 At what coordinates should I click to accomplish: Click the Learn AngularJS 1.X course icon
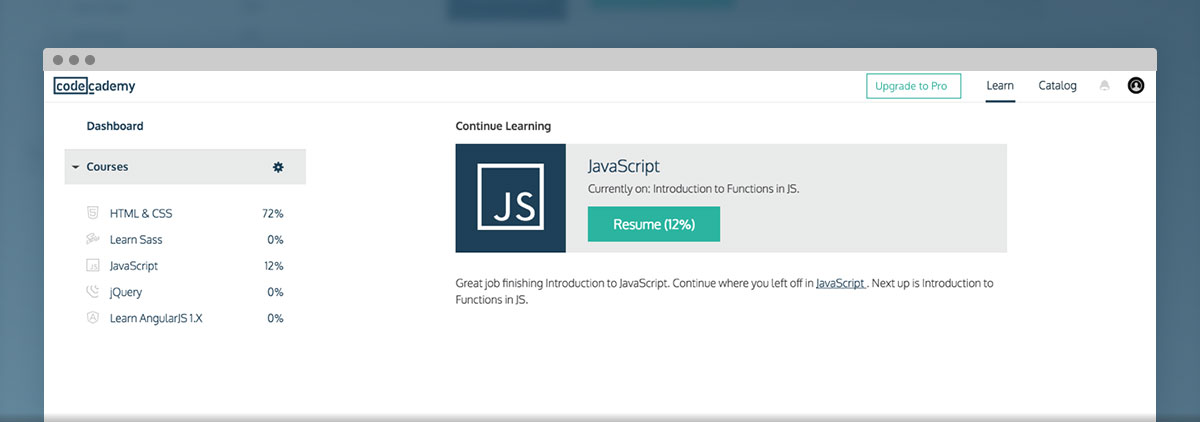click(92, 318)
